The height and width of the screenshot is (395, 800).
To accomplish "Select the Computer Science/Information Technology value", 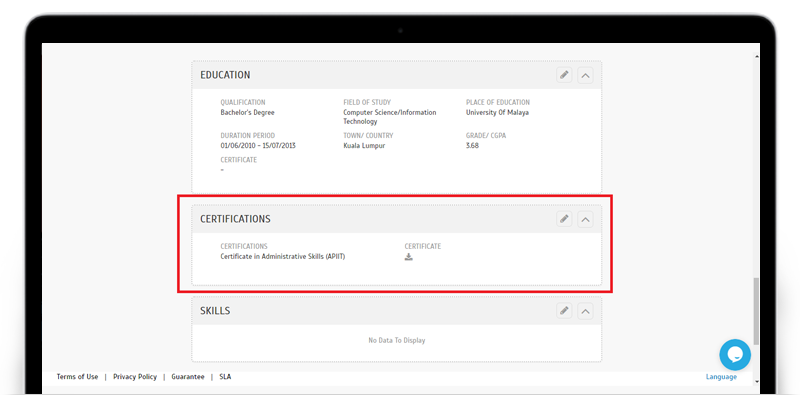I will 389,117.
